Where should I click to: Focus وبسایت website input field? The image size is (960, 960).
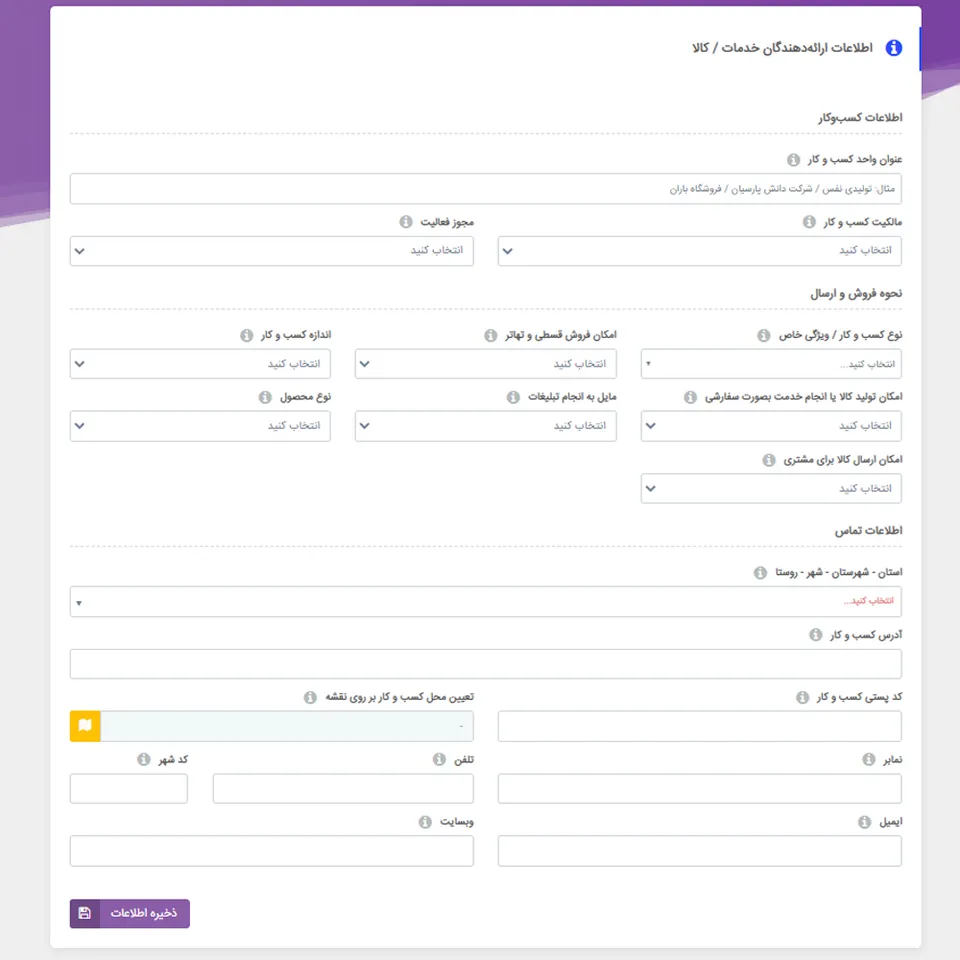coord(271,851)
